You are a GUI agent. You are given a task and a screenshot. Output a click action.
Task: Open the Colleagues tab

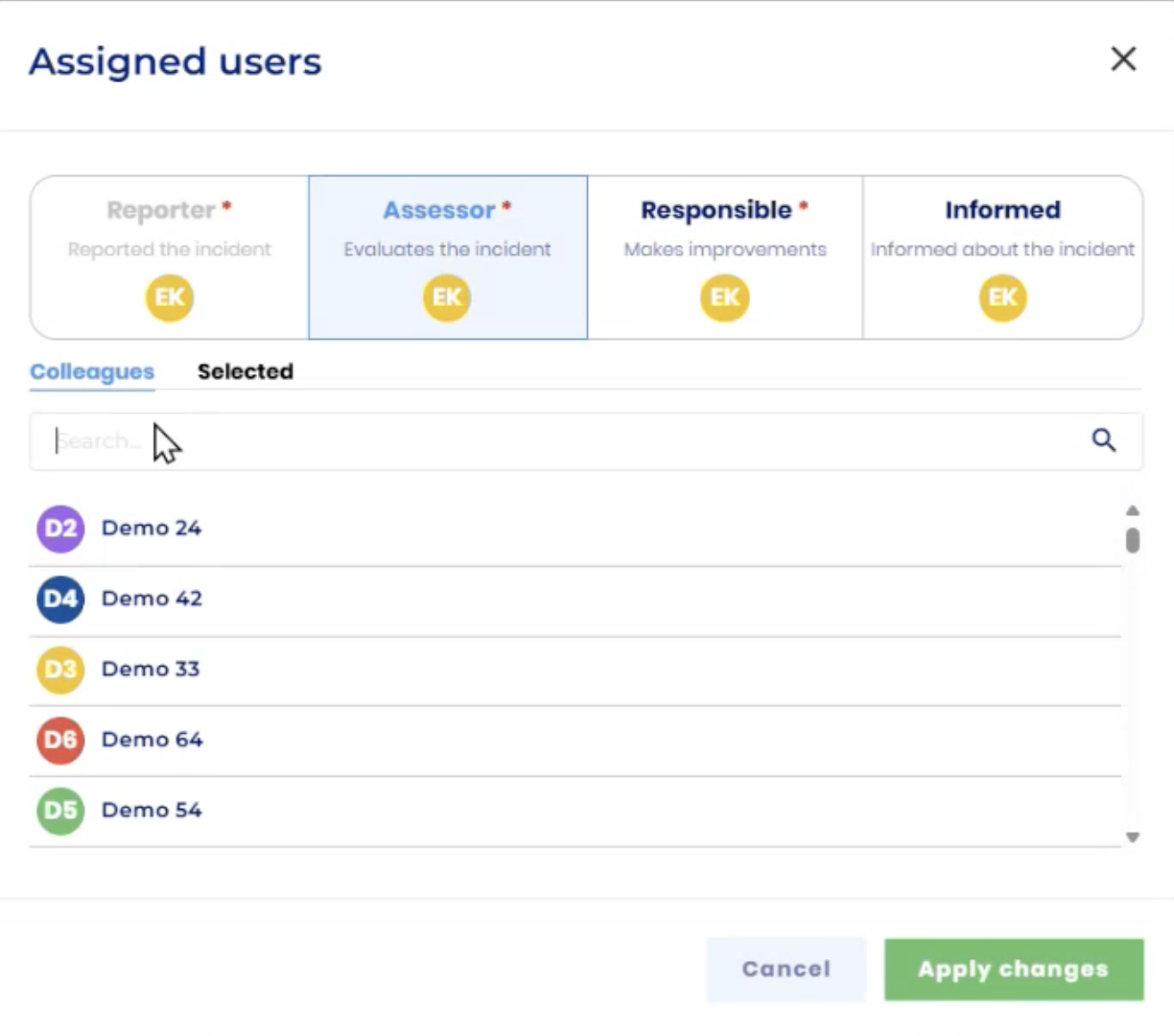tap(92, 371)
